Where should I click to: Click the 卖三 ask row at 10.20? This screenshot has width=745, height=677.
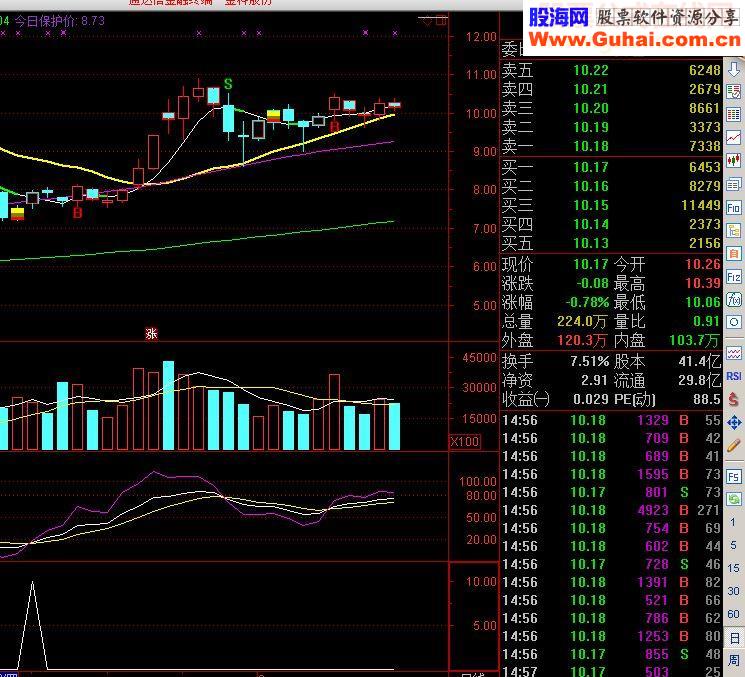click(x=611, y=108)
